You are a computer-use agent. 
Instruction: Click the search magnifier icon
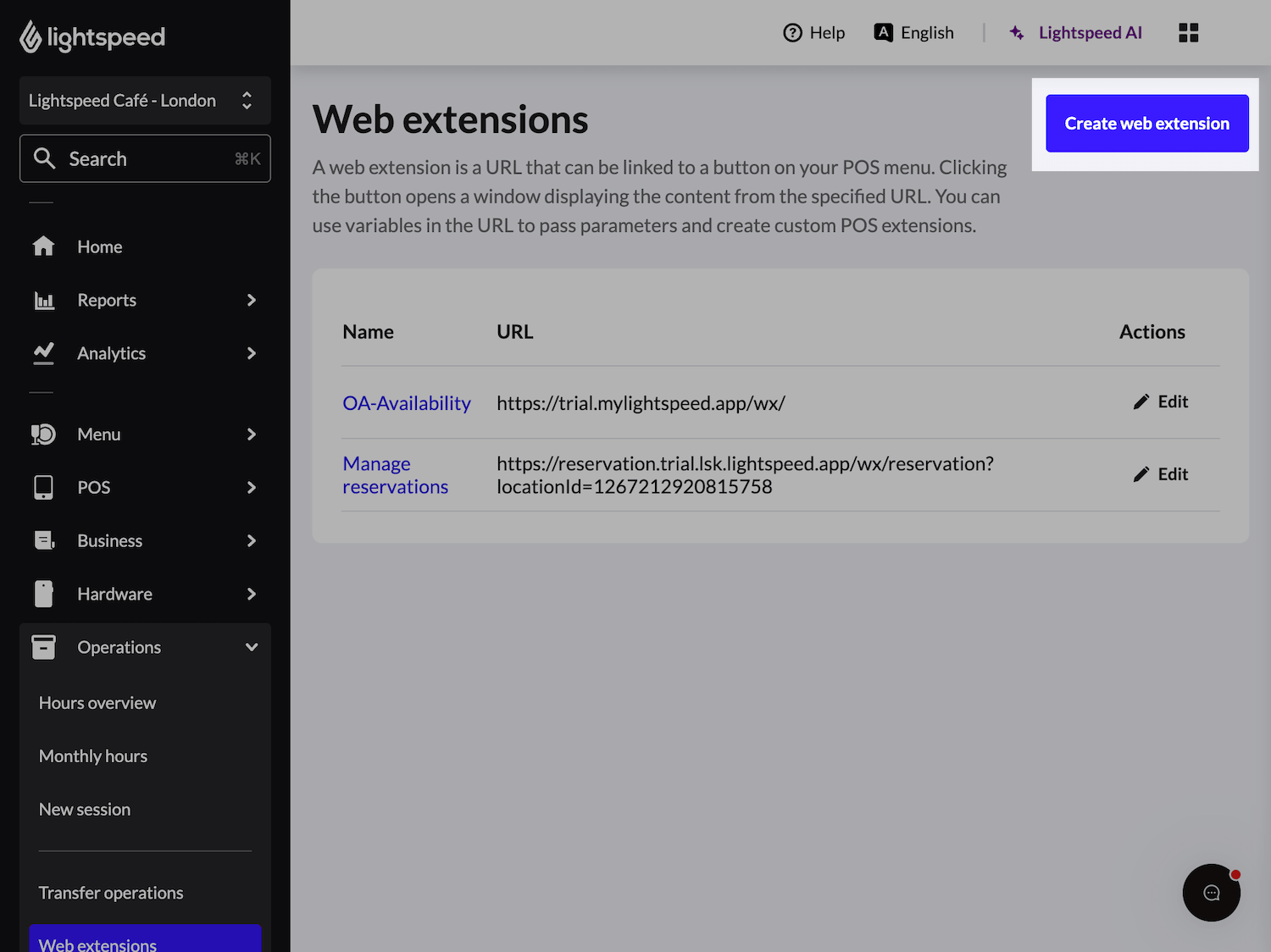[x=44, y=158]
